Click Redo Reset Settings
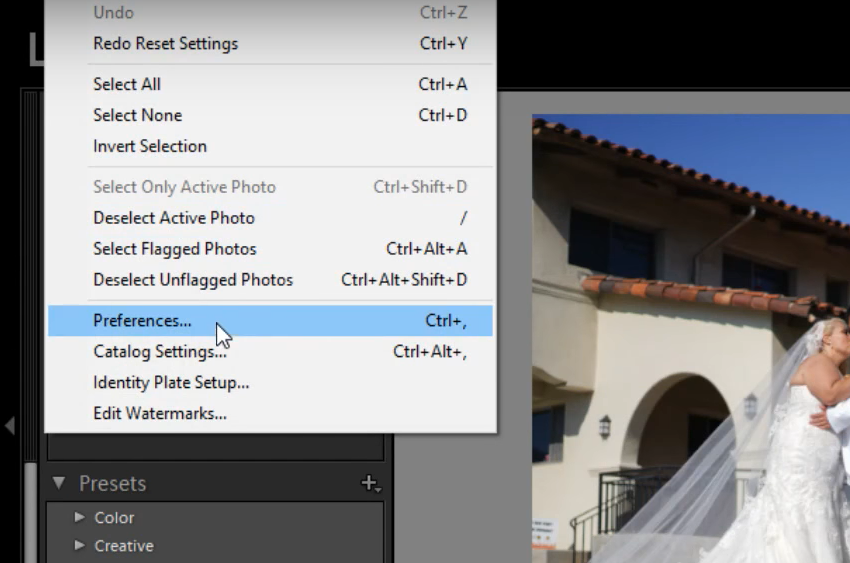 [x=270, y=43]
